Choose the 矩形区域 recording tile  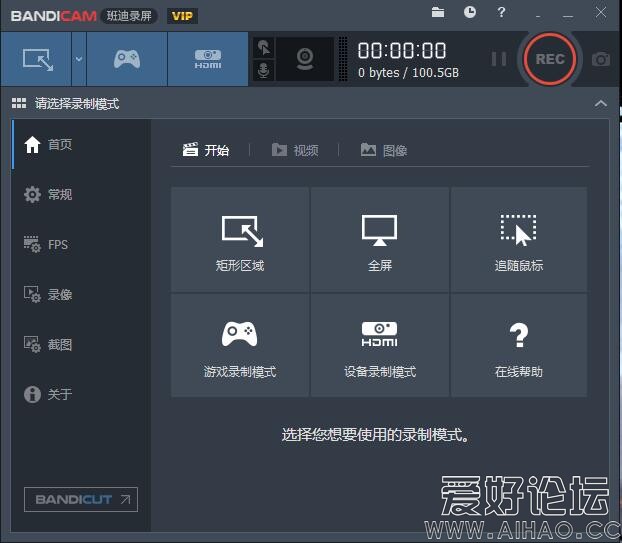240,240
